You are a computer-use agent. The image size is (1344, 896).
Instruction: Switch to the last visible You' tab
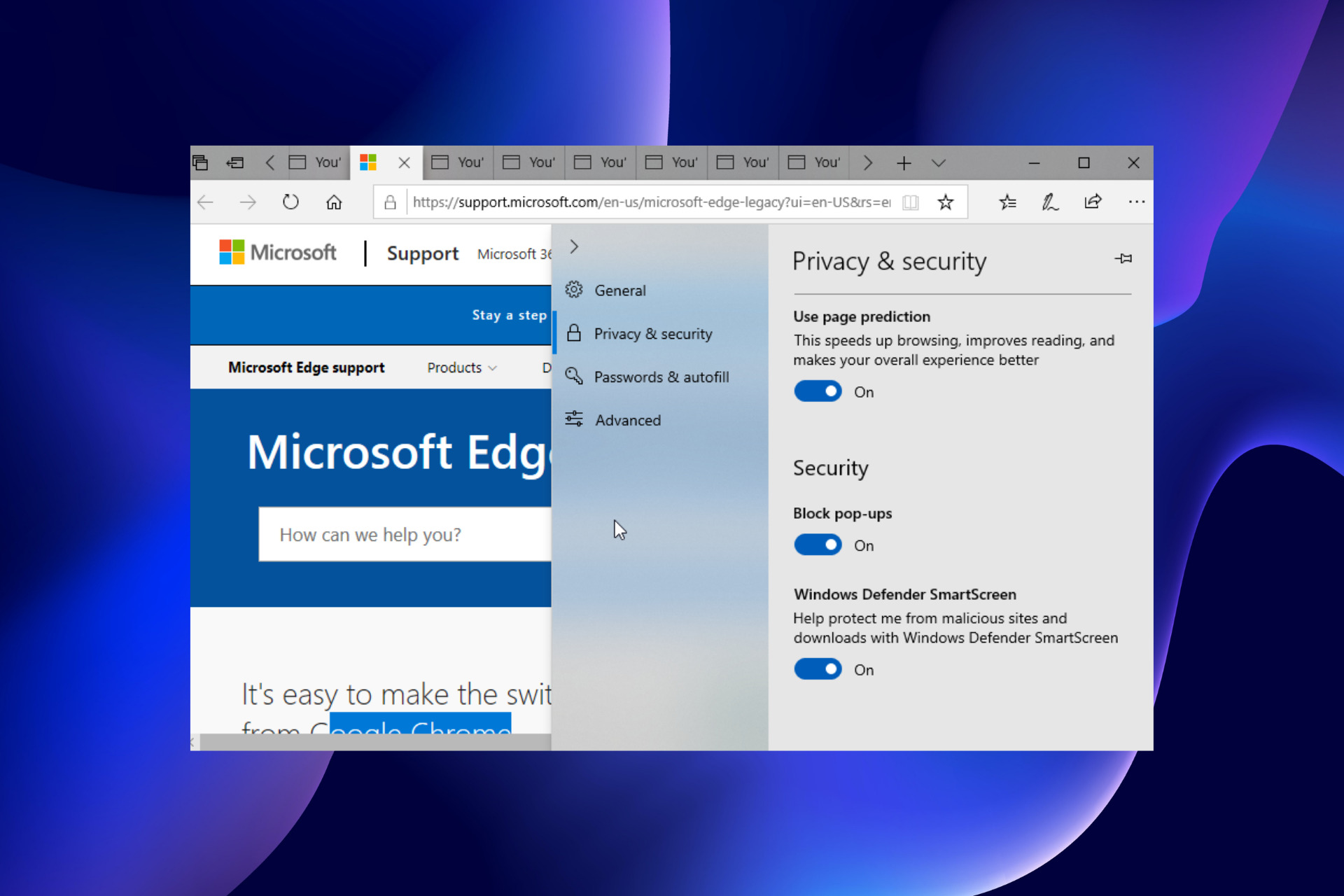(814, 162)
